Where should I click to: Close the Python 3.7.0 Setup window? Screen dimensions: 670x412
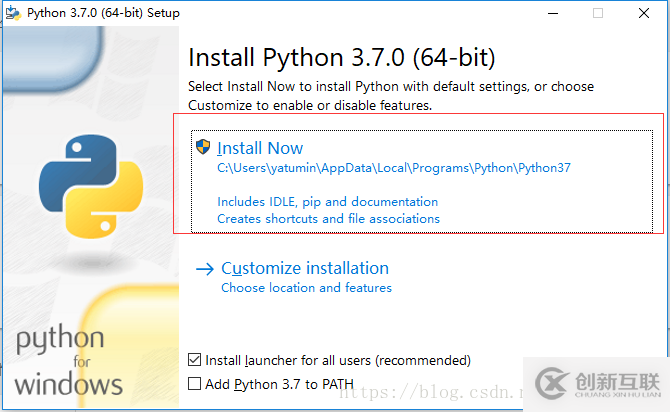pyautogui.click(x=645, y=13)
